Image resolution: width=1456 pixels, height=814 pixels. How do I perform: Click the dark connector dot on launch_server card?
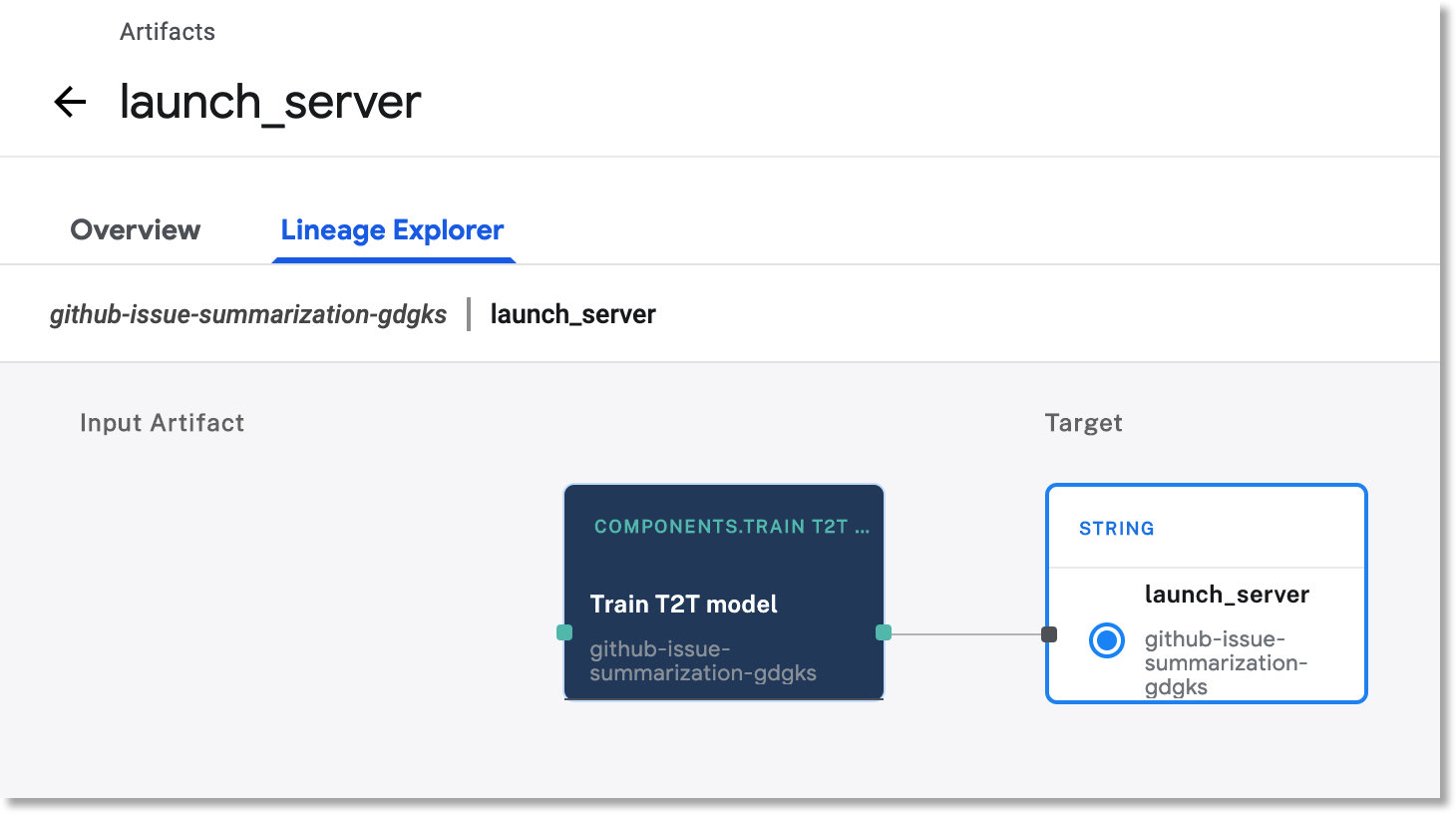click(x=1049, y=632)
